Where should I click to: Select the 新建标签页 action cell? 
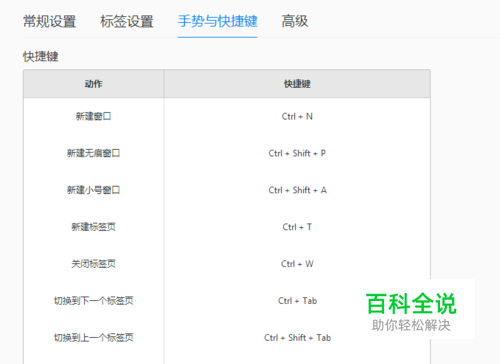[94, 227]
